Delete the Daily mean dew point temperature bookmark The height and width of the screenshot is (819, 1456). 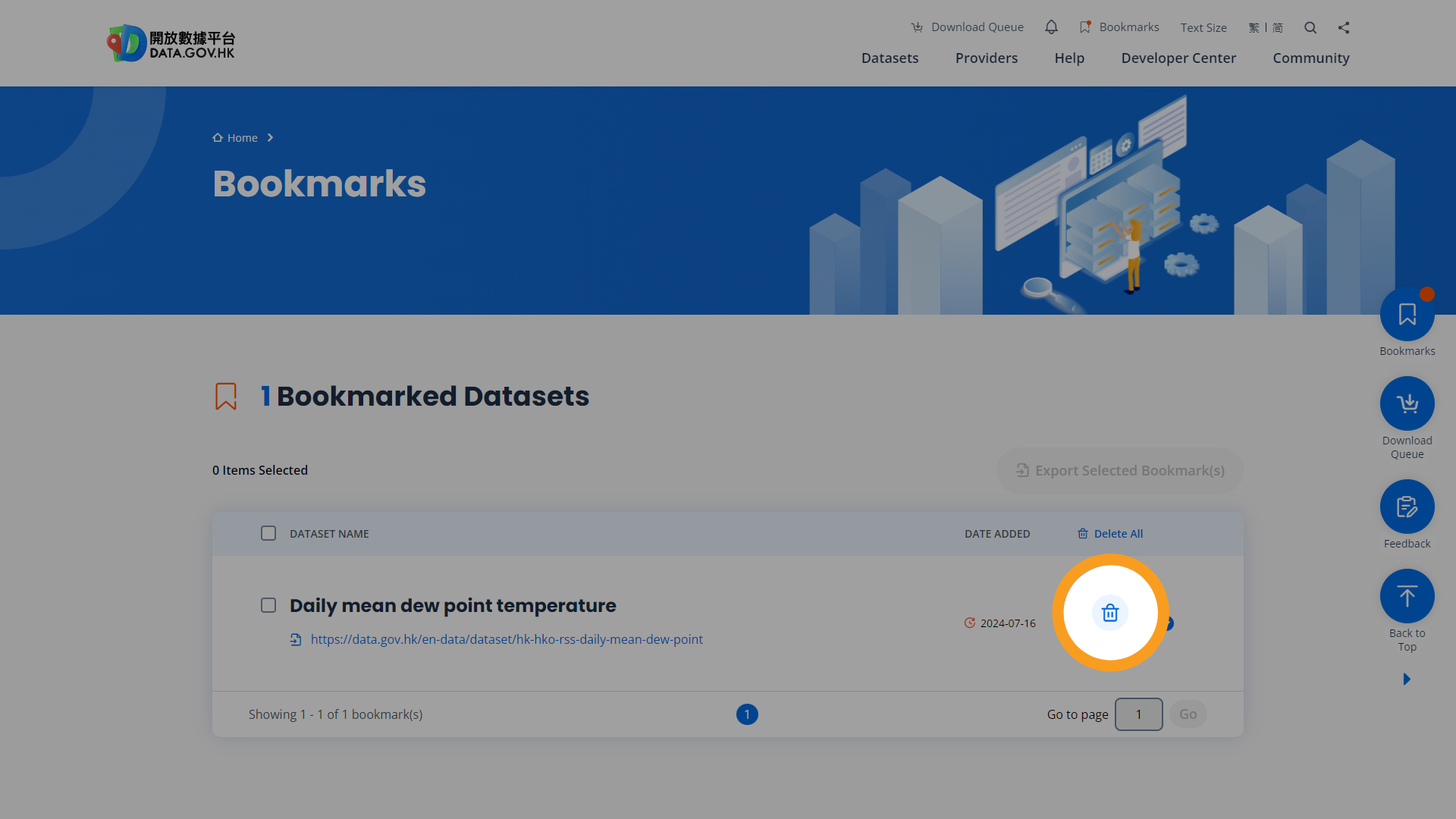pos(1110,613)
